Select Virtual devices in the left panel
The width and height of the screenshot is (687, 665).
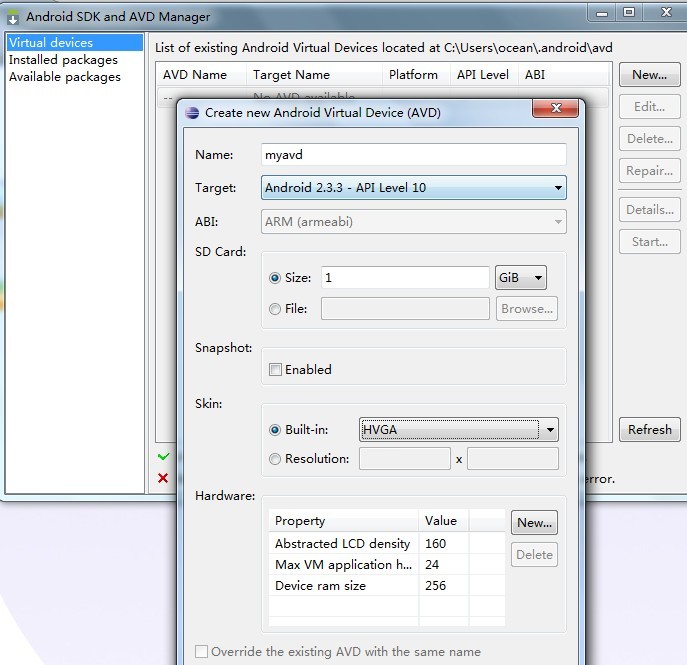point(75,42)
